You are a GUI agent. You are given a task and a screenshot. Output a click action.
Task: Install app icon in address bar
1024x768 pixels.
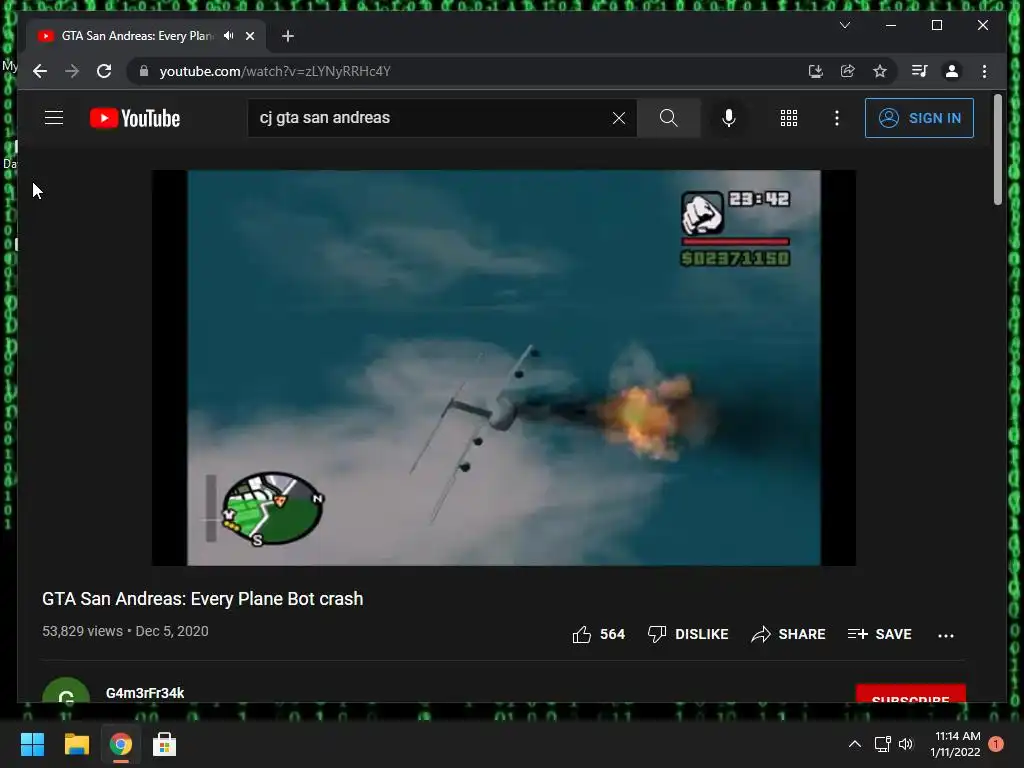[x=815, y=71]
